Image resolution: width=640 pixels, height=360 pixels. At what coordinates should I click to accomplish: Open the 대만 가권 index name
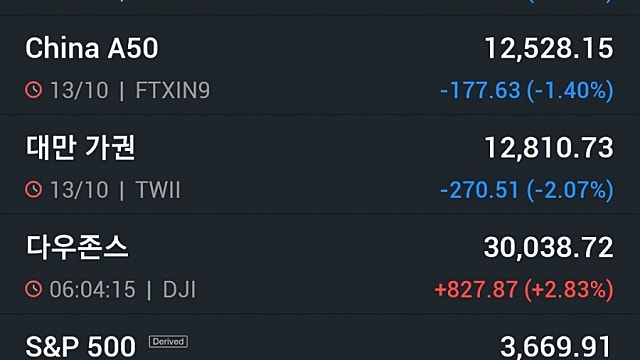coord(80,148)
